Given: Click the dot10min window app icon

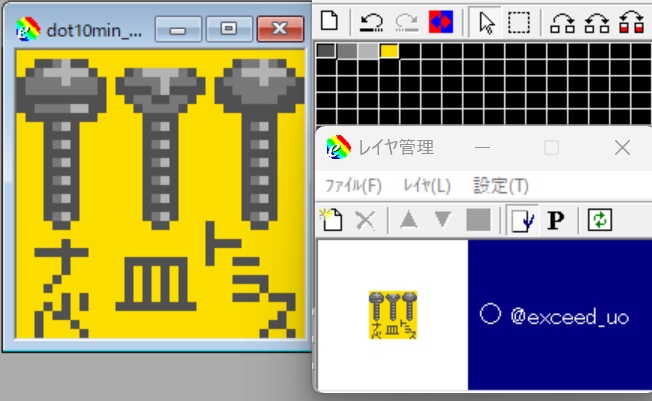Looking at the screenshot, I should (x=28, y=29).
